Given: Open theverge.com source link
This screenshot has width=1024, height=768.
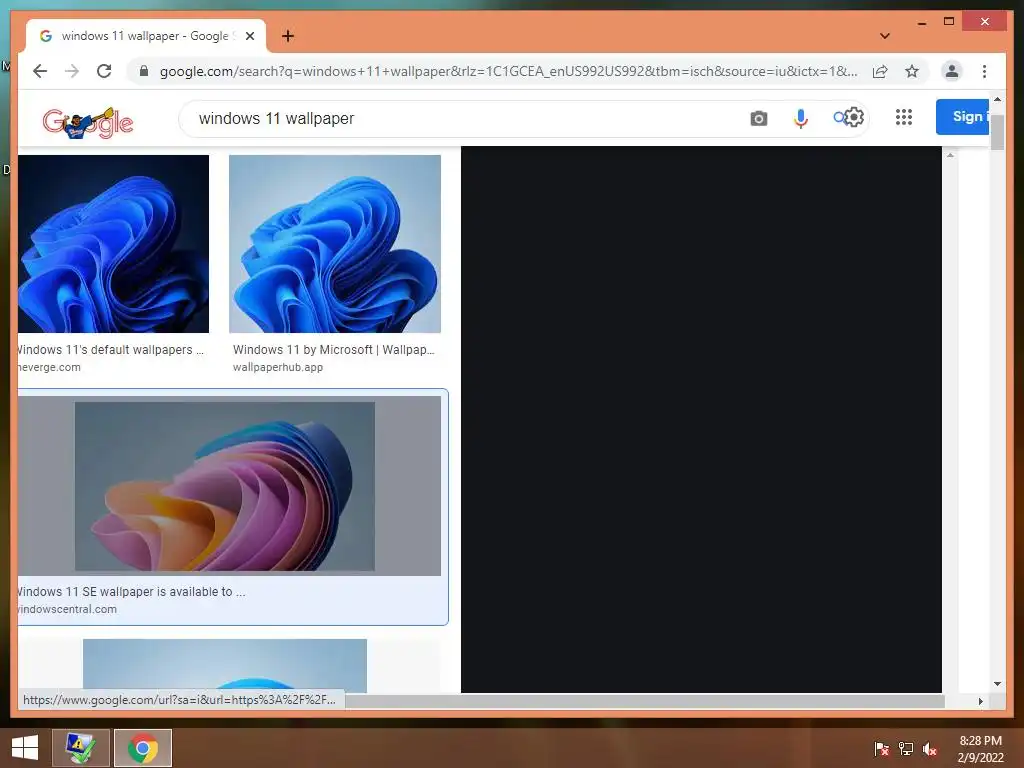Looking at the screenshot, I should click(49, 367).
